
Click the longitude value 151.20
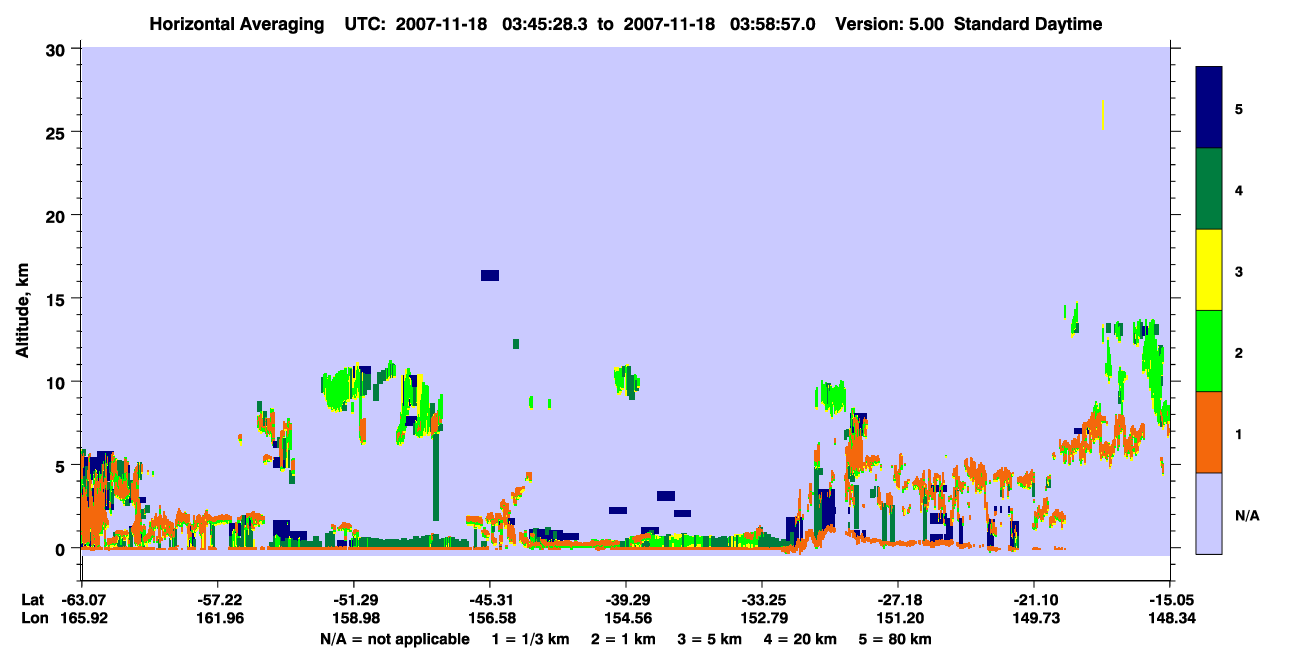click(x=898, y=618)
